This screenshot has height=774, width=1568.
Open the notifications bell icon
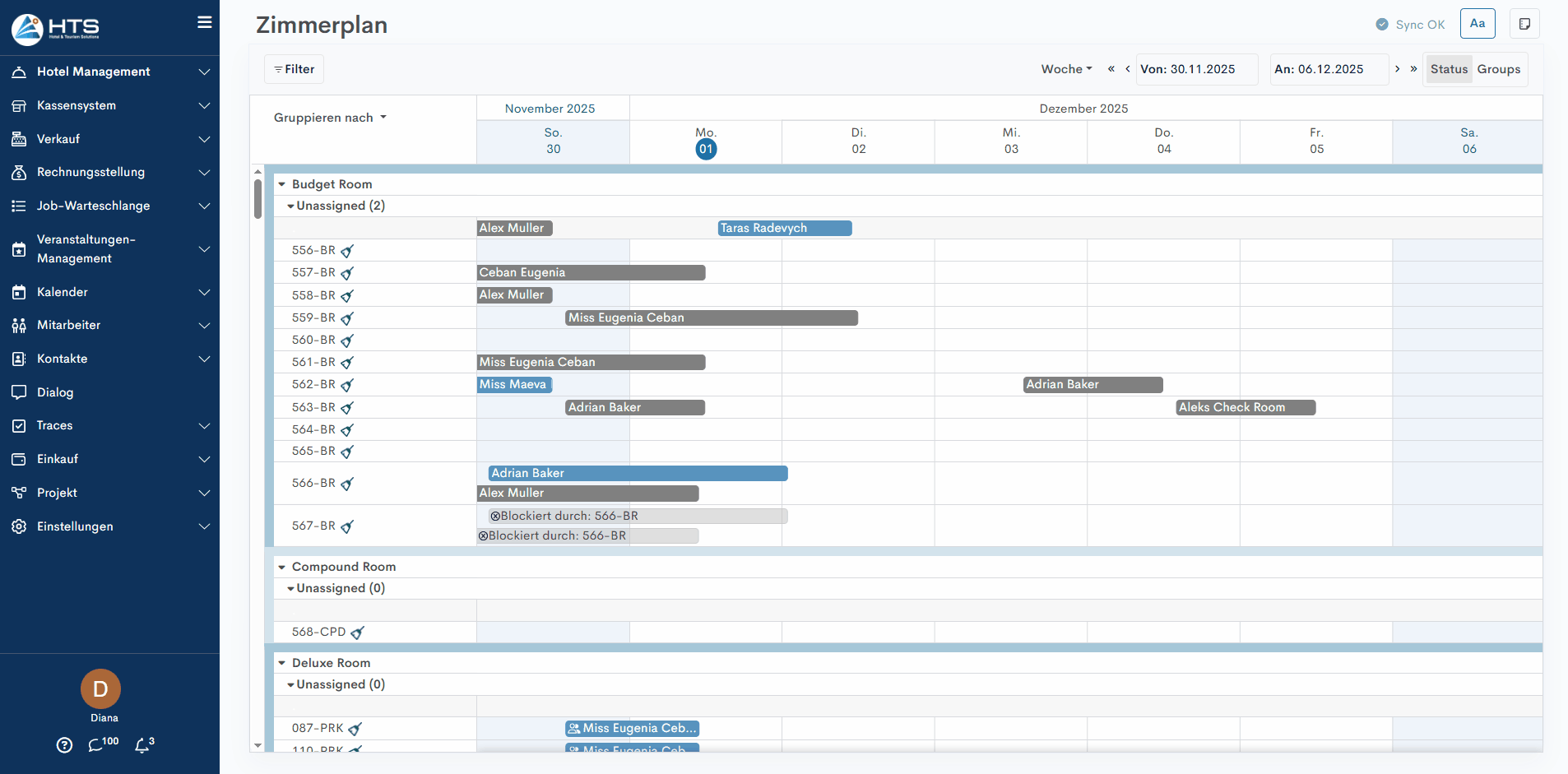[143, 745]
